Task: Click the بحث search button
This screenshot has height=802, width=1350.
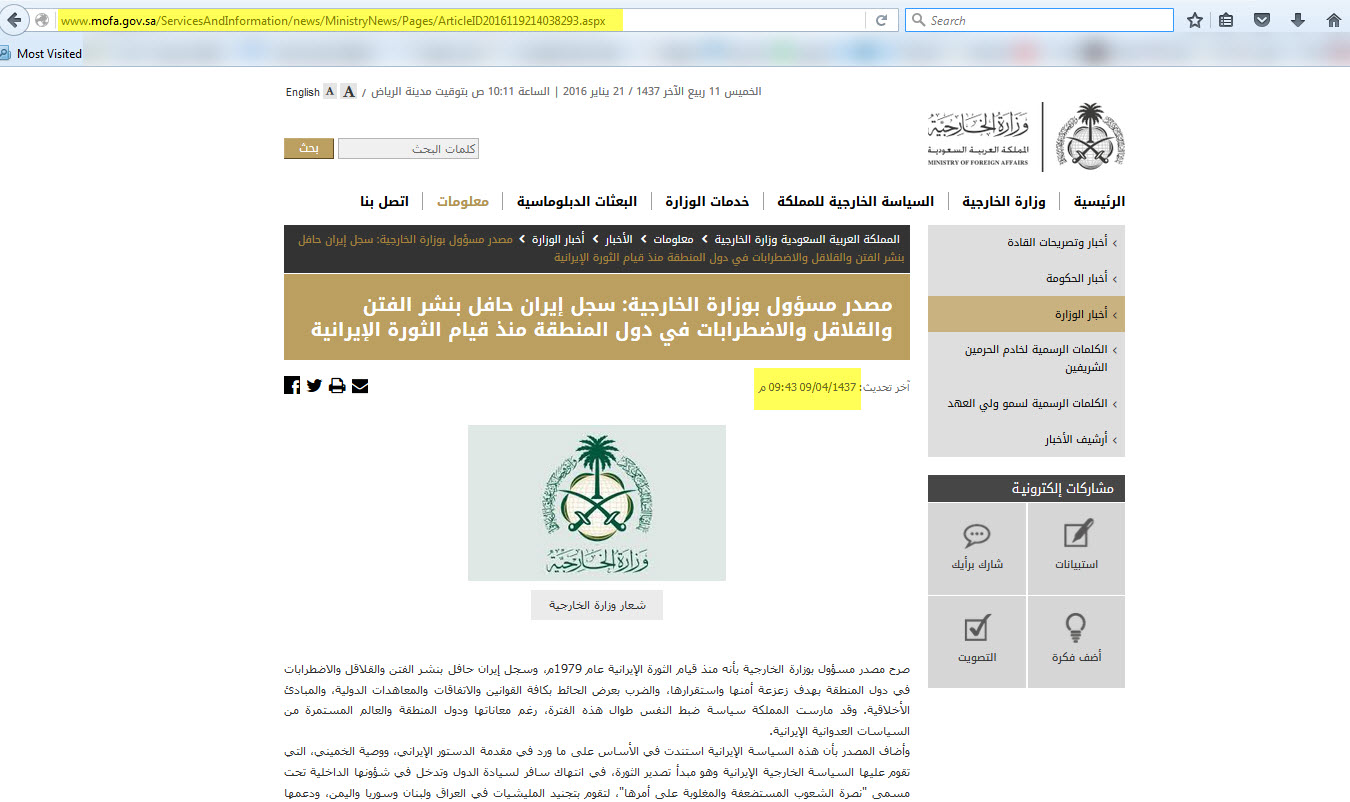Action: pyautogui.click(x=308, y=149)
